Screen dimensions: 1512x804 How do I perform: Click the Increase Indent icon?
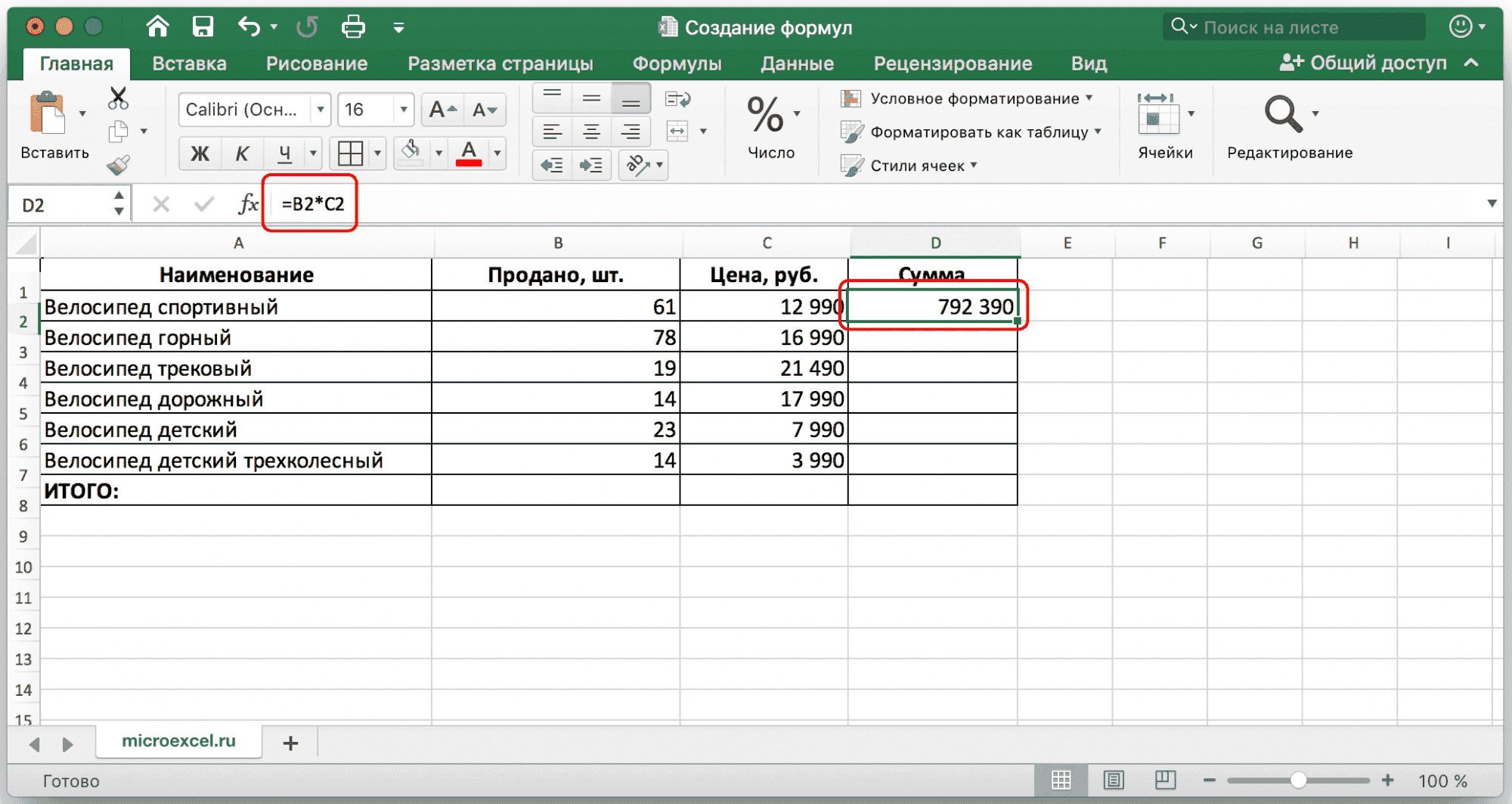(x=590, y=165)
